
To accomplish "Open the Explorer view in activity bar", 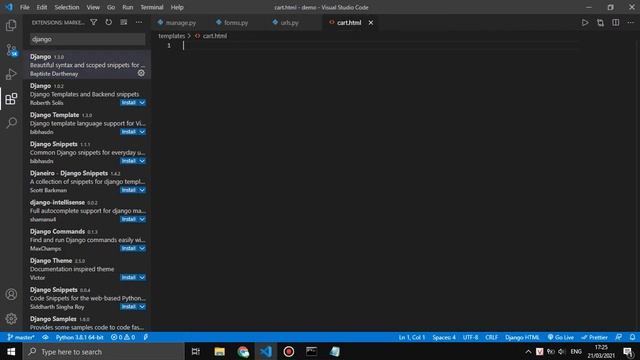I will pos(11,25).
